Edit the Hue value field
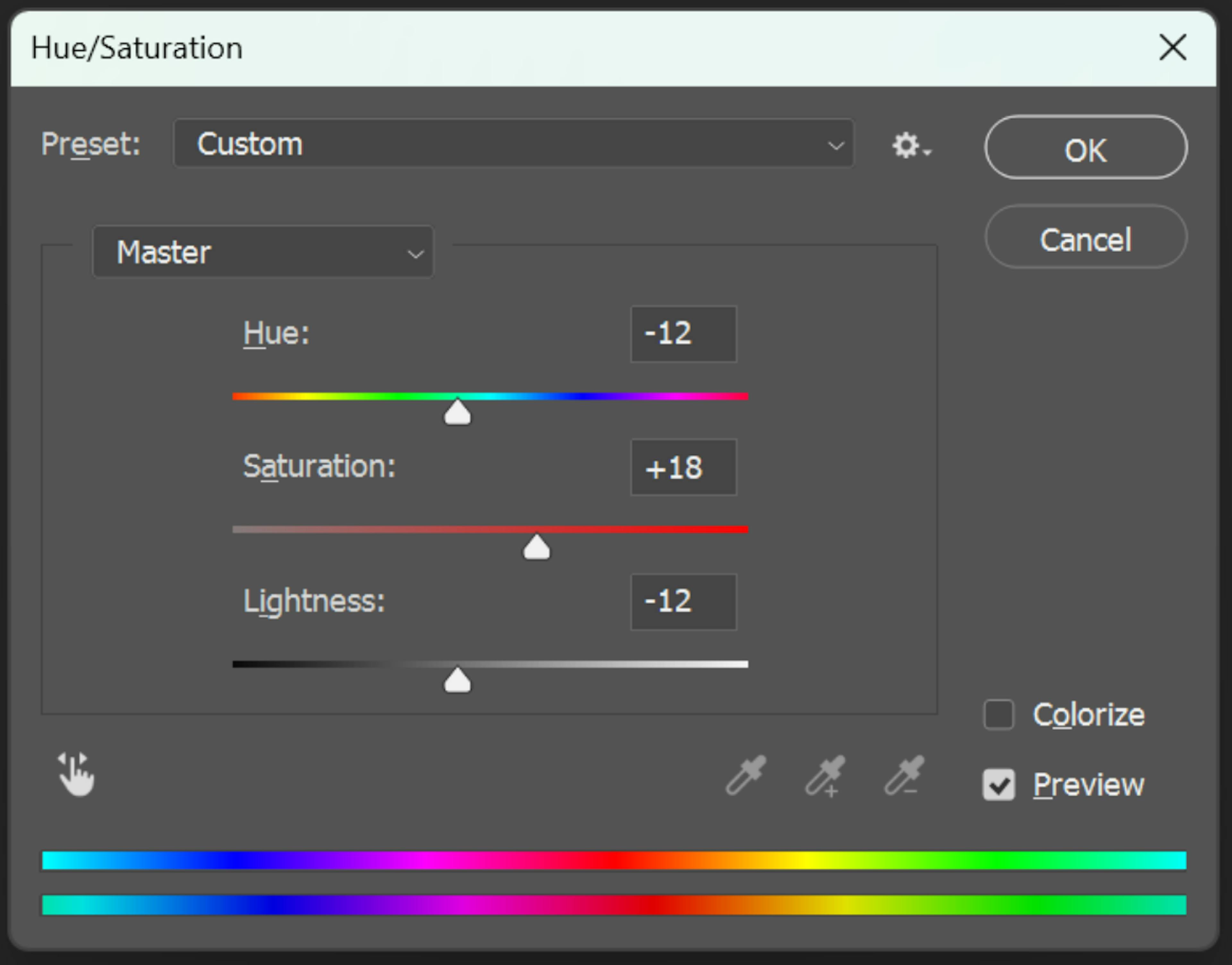The height and width of the screenshot is (965, 1232). click(683, 333)
